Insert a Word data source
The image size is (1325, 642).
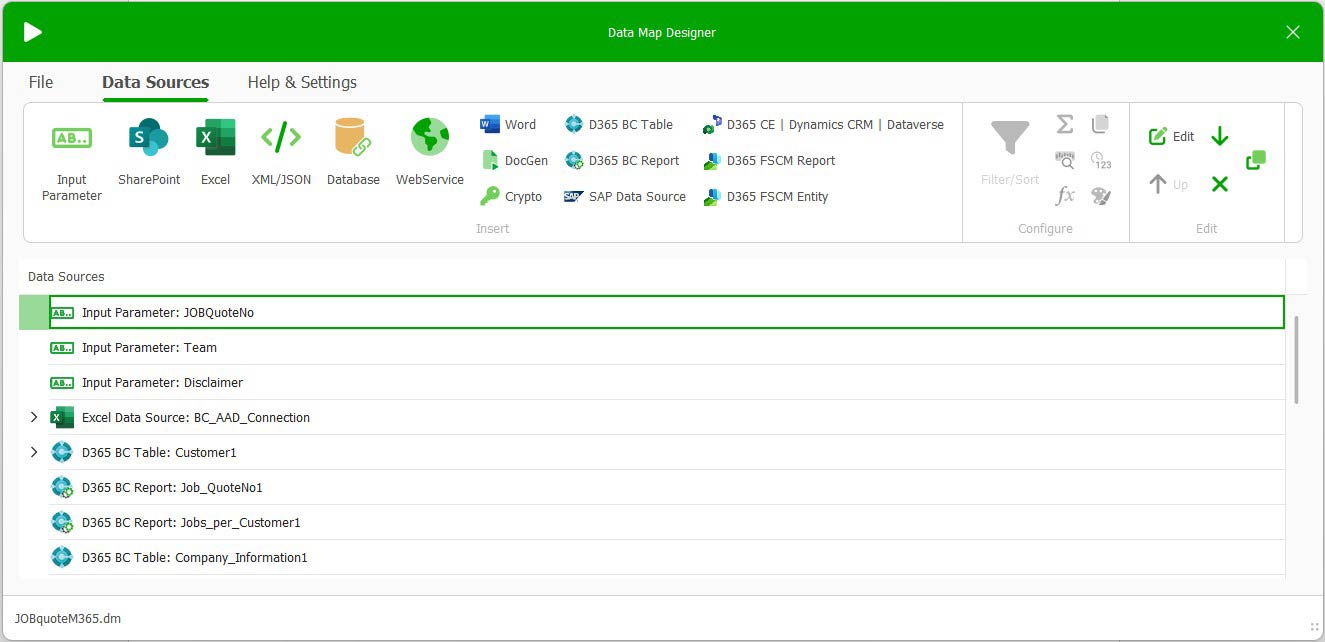(x=509, y=123)
